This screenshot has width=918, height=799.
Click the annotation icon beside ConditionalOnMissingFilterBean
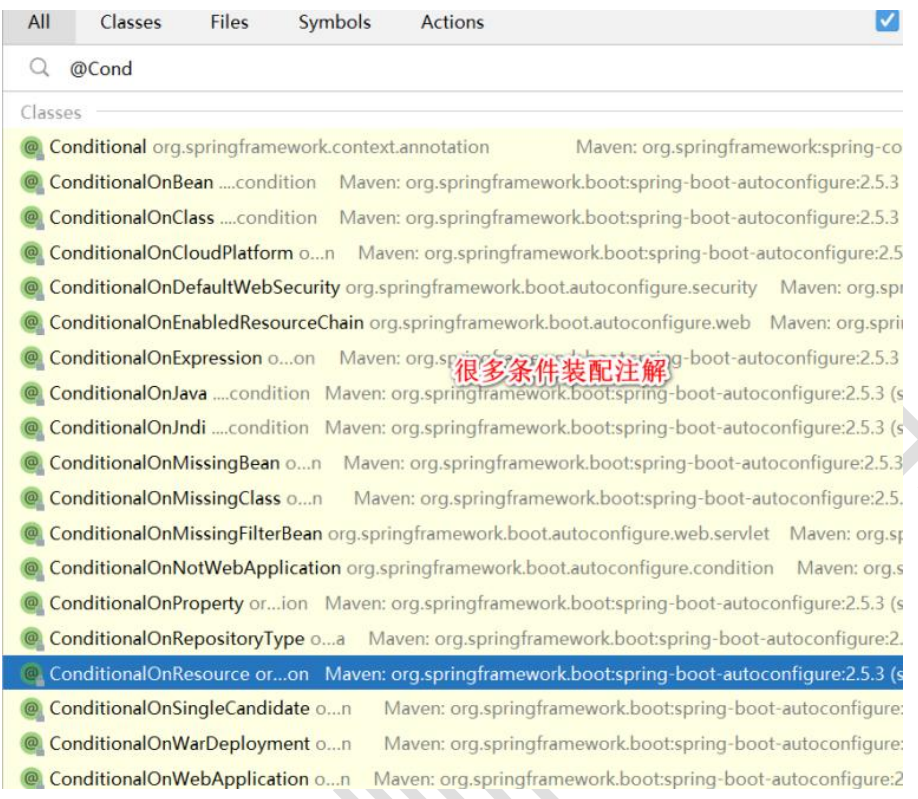pos(32,533)
